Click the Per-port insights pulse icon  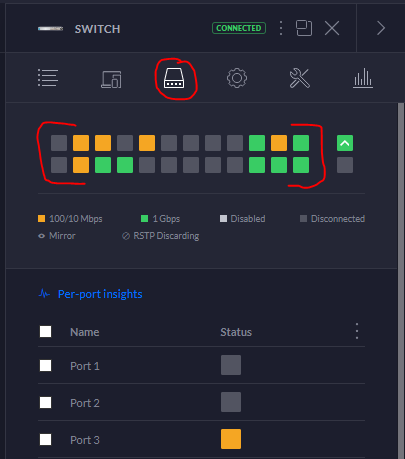point(44,294)
